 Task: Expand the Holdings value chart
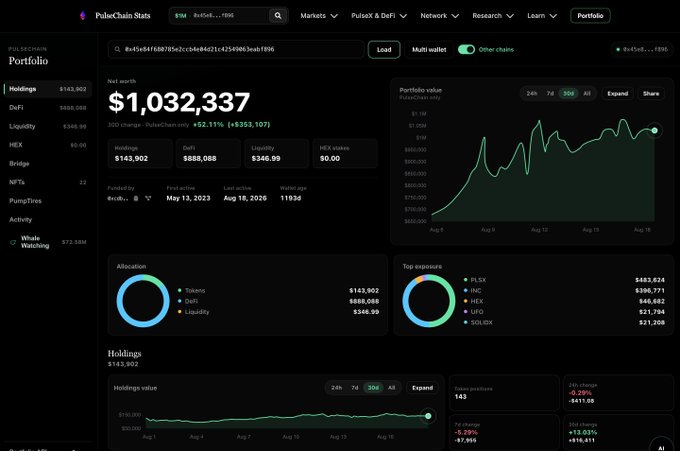(422, 388)
